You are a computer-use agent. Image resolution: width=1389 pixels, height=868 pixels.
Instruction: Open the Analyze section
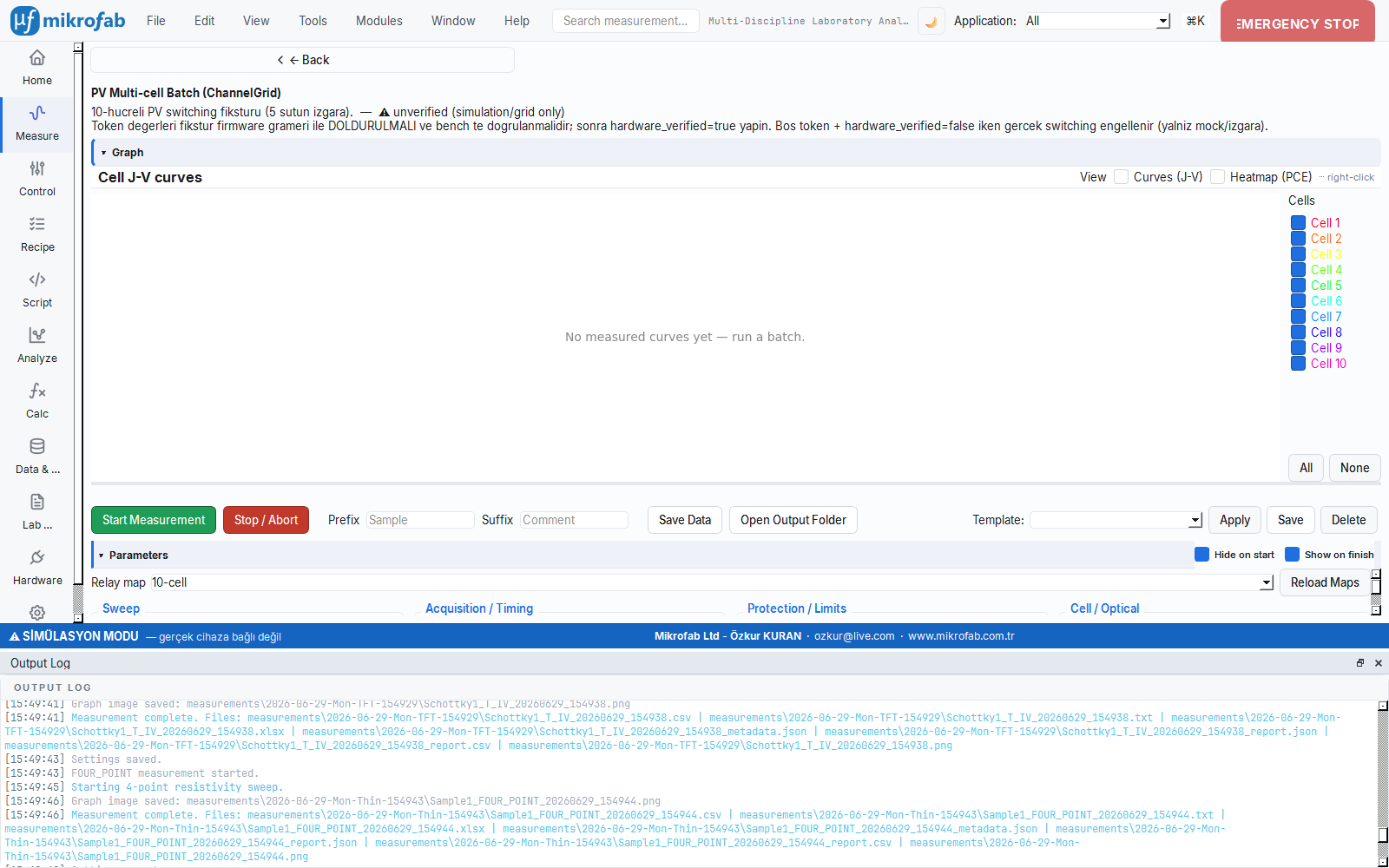(x=37, y=345)
